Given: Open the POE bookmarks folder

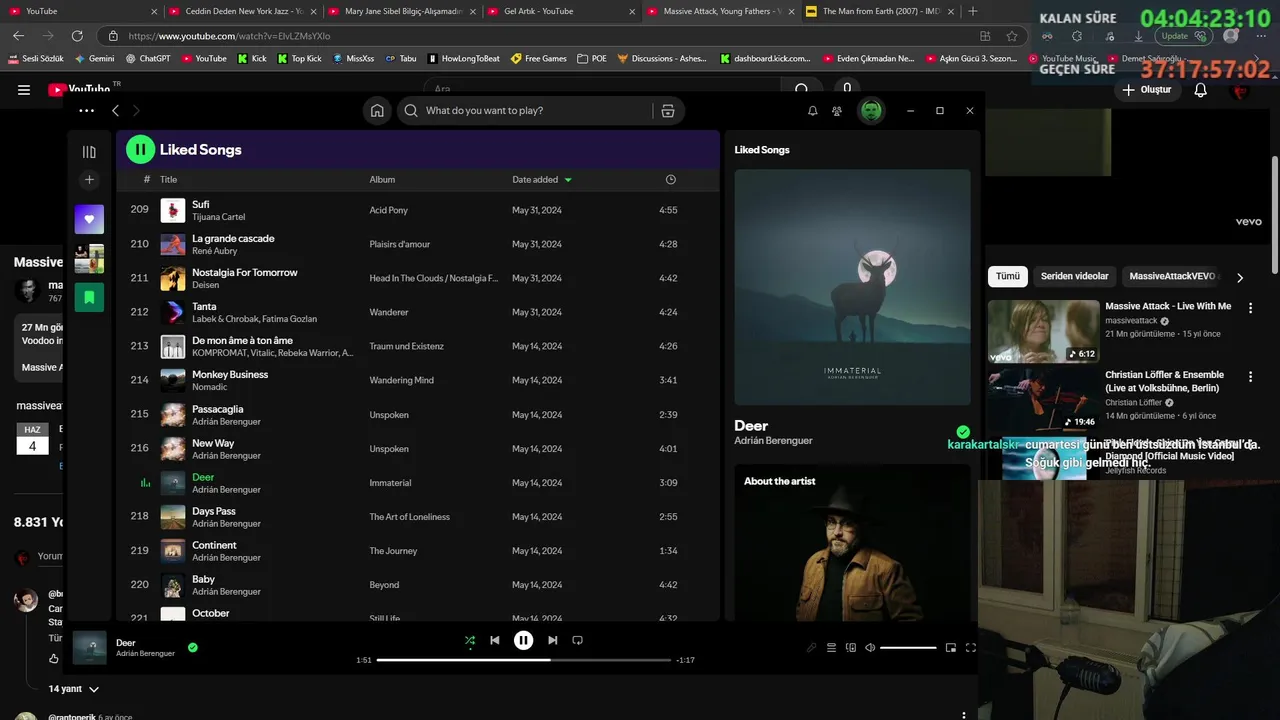Looking at the screenshot, I should (x=592, y=59).
